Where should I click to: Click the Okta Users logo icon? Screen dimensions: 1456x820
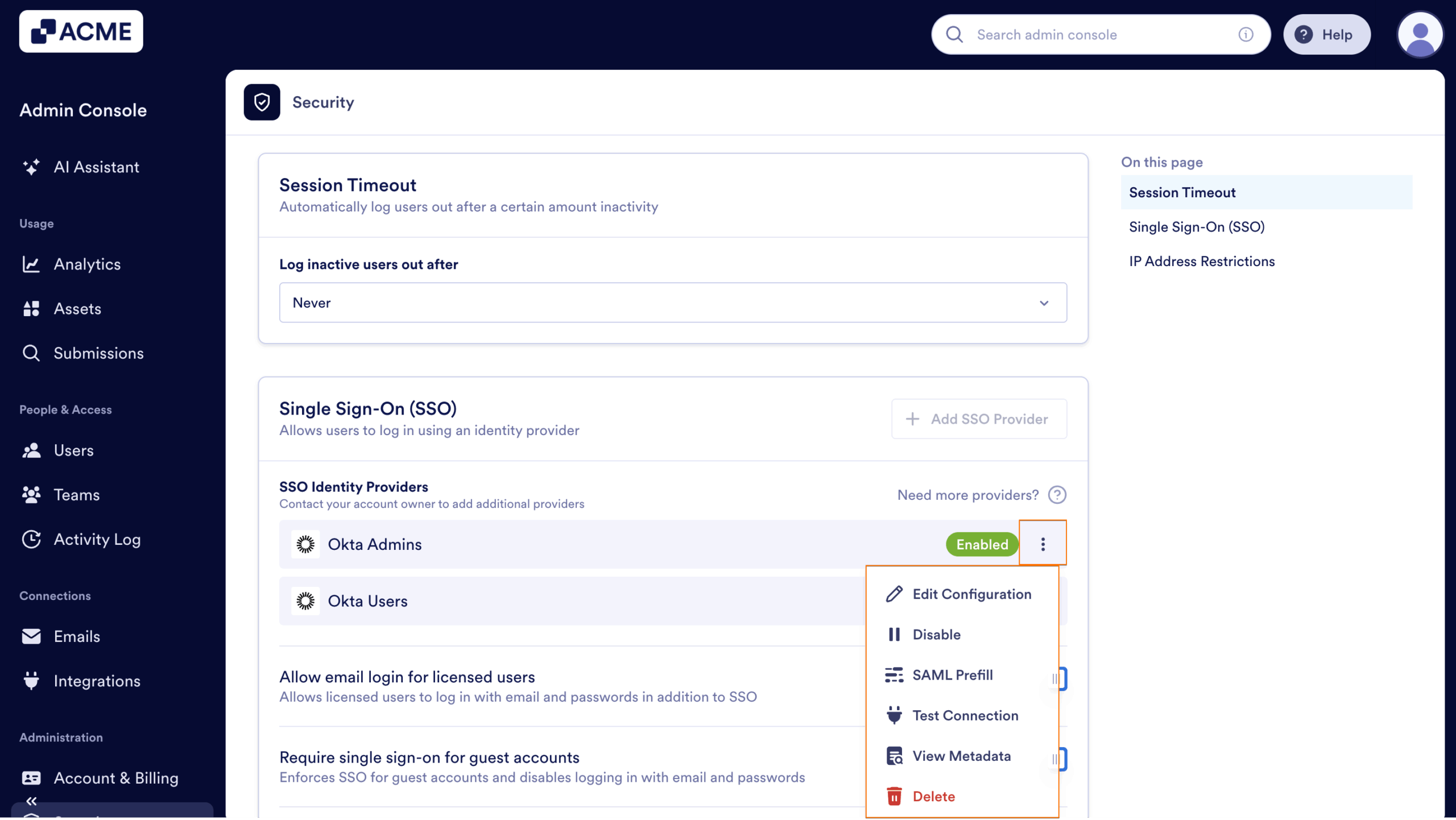[305, 601]
